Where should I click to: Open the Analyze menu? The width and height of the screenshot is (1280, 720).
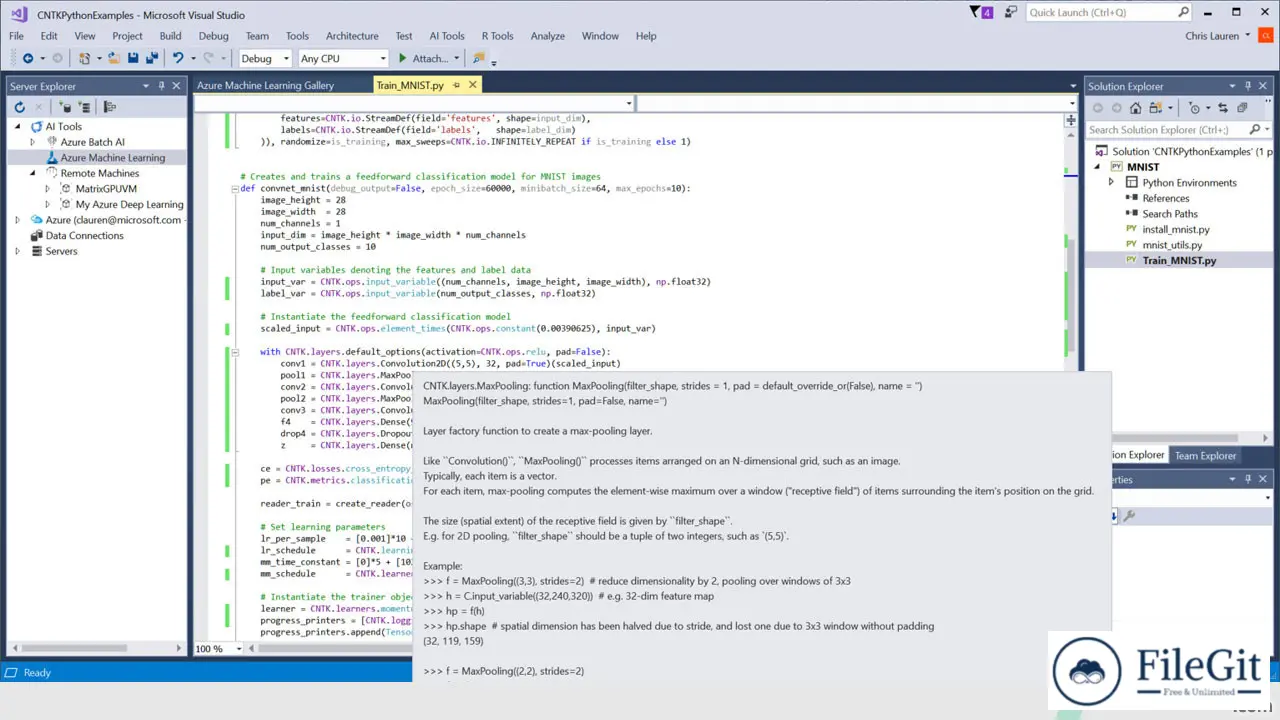tap(548, 36)
